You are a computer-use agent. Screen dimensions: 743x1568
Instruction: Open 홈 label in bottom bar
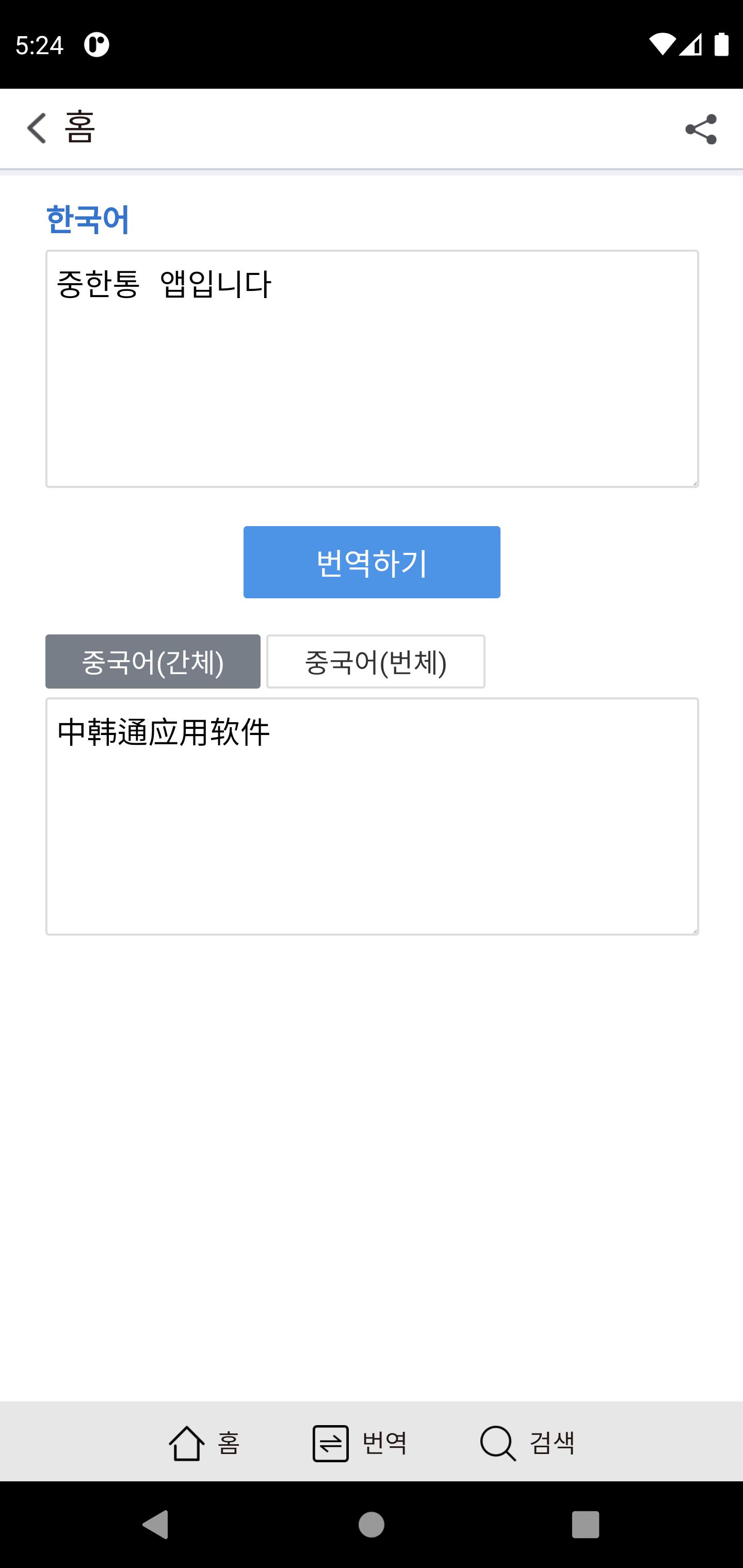[x=229, y=1443]
